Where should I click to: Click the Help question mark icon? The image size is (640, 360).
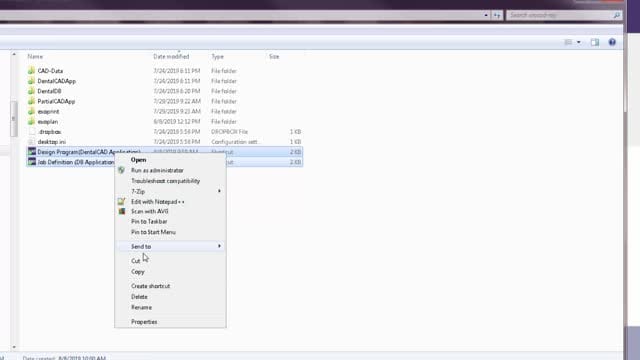point(612,42)
